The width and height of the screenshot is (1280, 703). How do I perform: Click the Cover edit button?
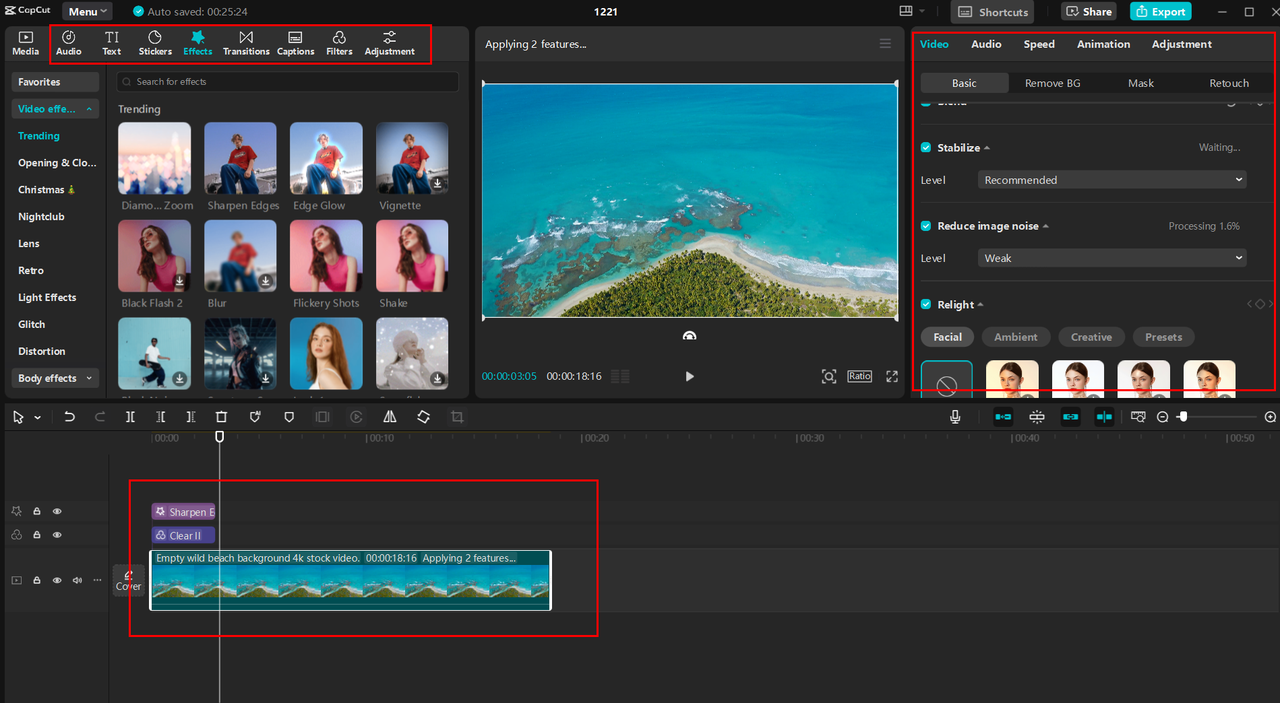(x=128, y=580)
